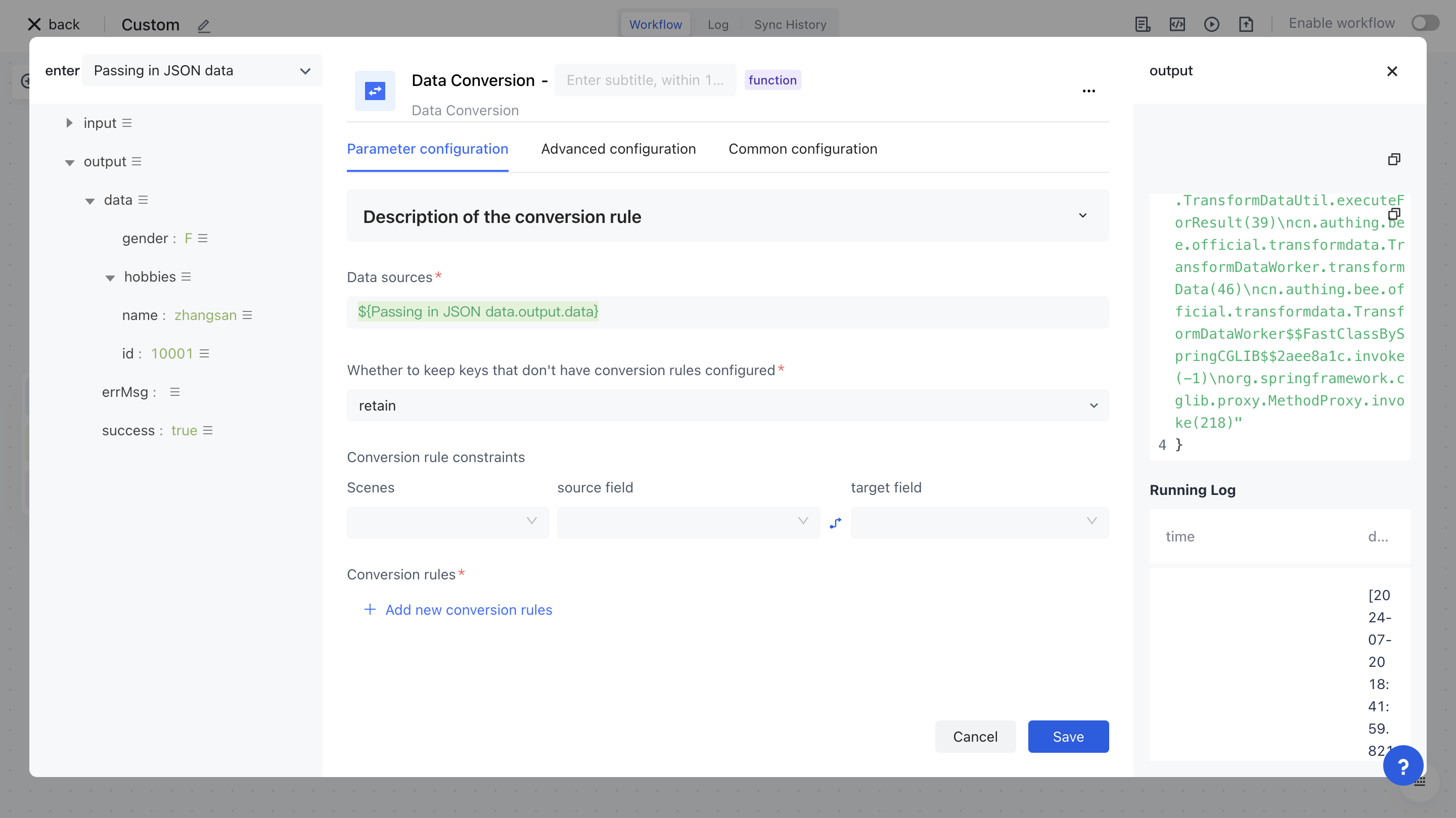Open the retain keys dropdown
The width and height of the screenshot is (1456, 818).
(x=727, y=405)
